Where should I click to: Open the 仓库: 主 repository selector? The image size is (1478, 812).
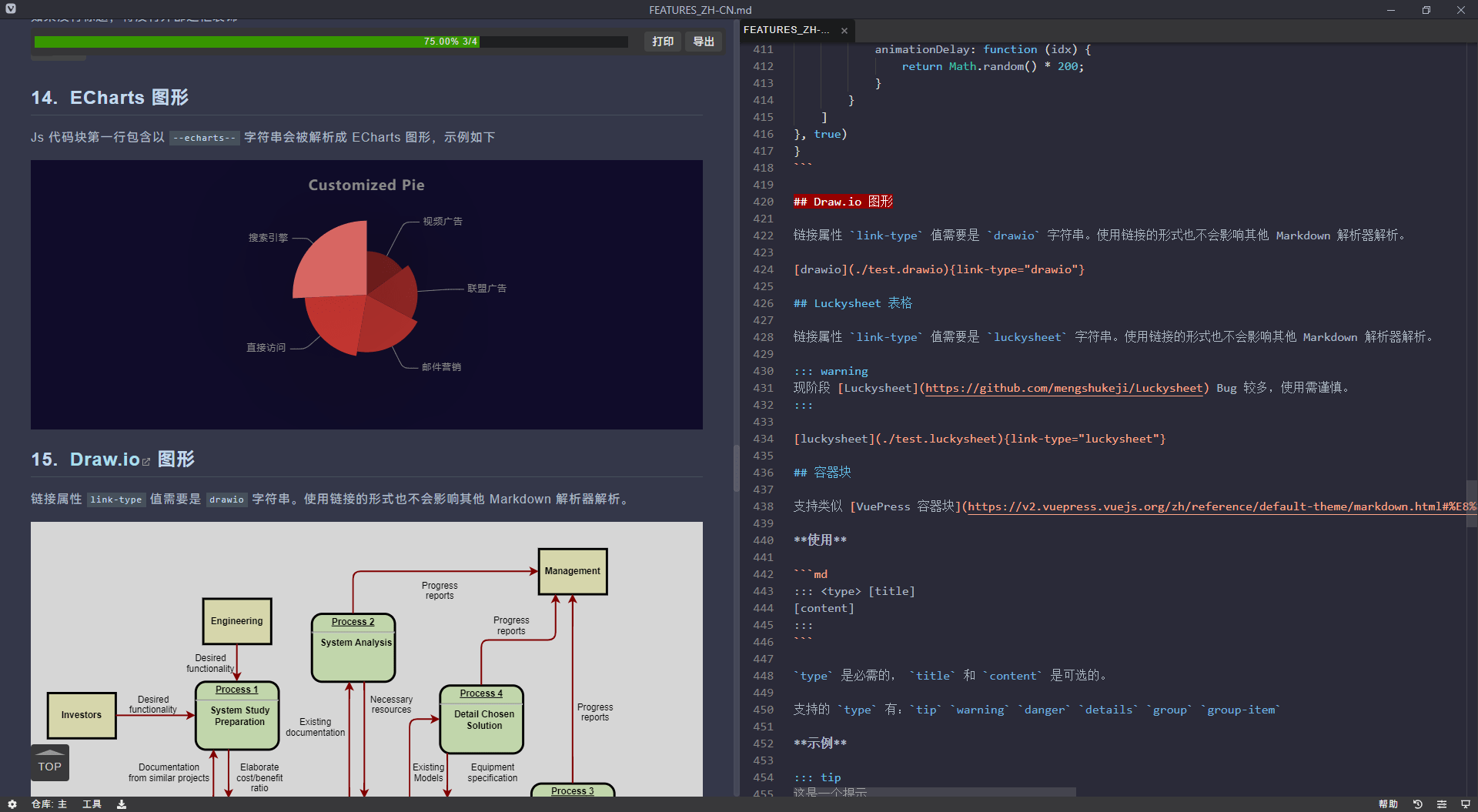pos(49,804)
